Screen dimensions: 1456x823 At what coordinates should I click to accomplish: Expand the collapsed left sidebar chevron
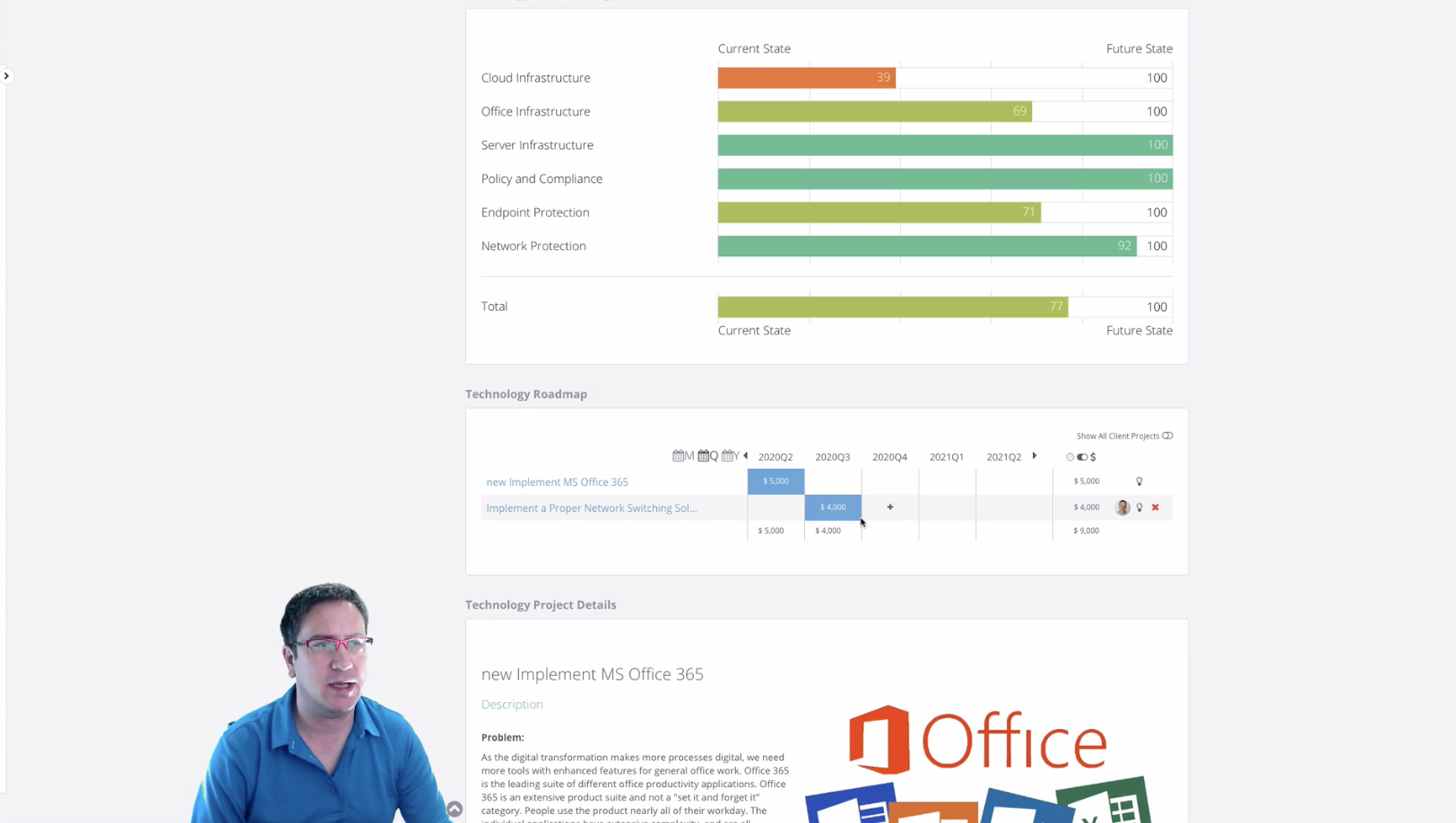6,76
